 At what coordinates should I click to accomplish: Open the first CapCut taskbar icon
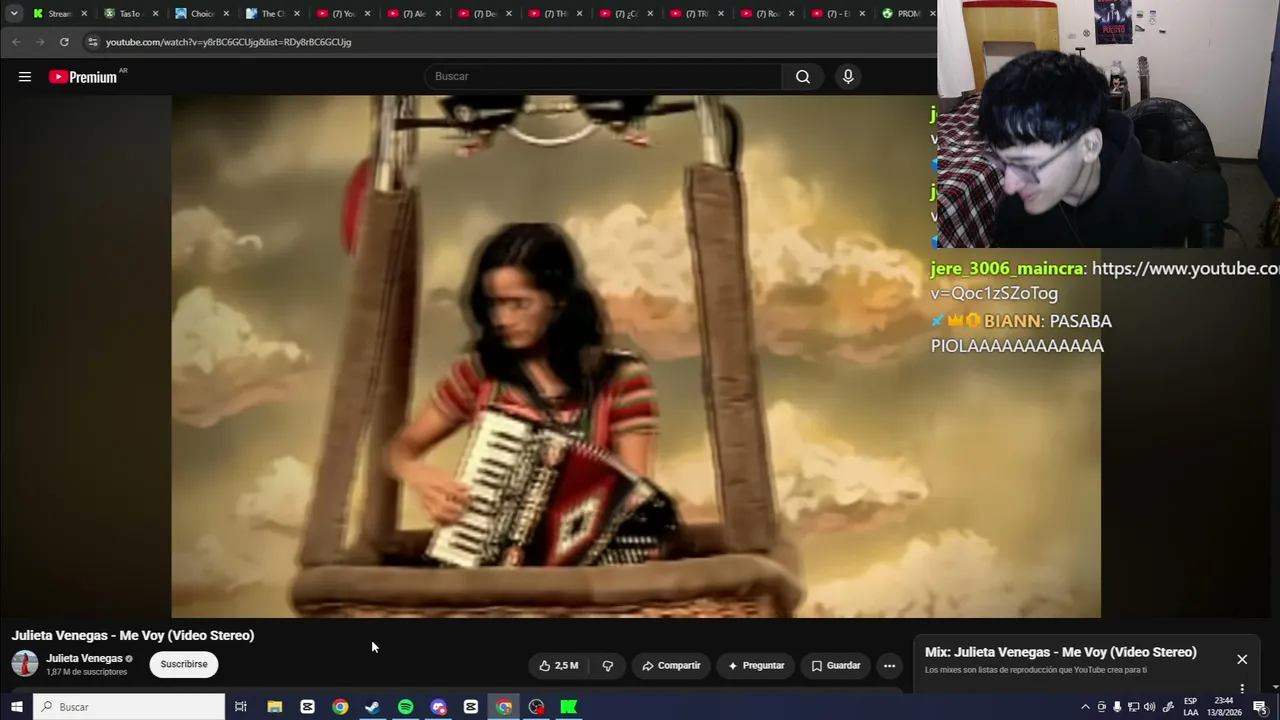click(x=307, y=707)
